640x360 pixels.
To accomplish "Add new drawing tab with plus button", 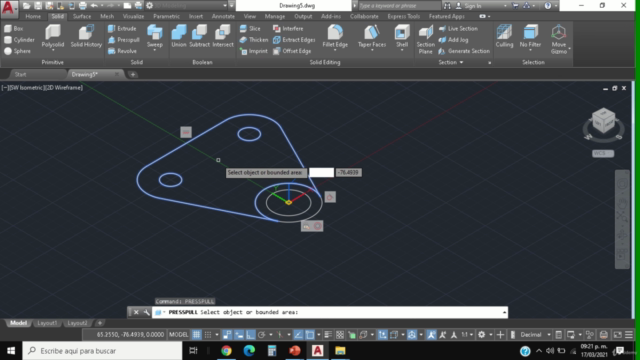I will [133, 74].
